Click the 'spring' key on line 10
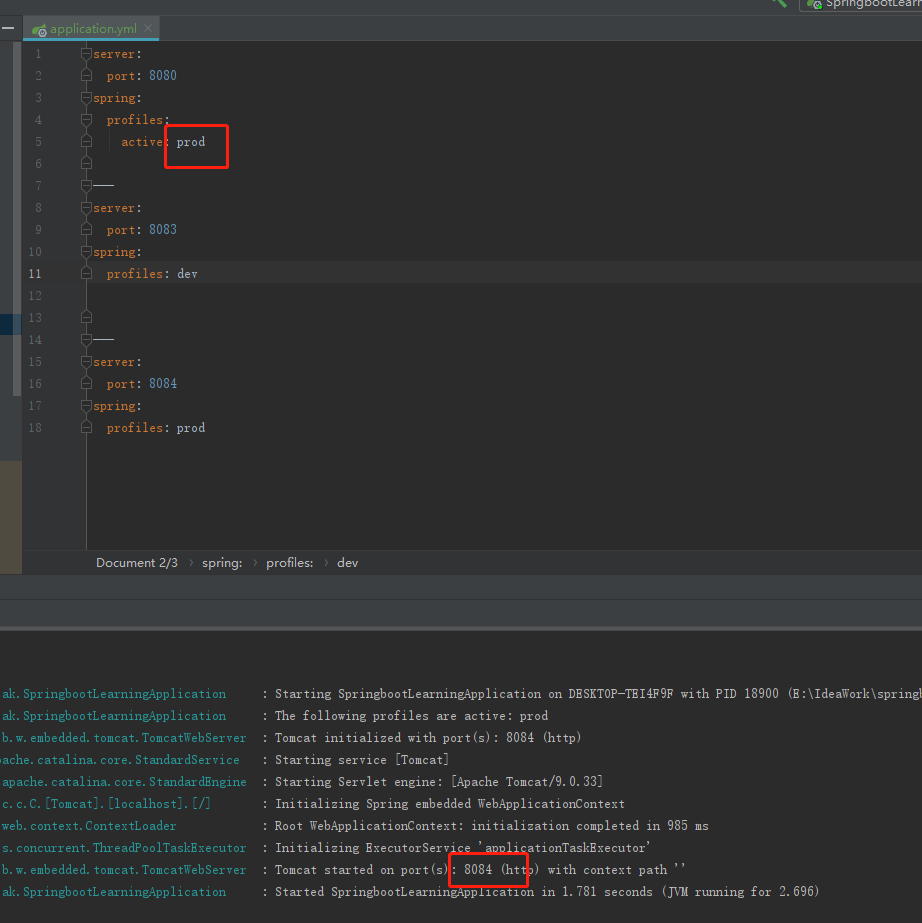 coord(114,252)
